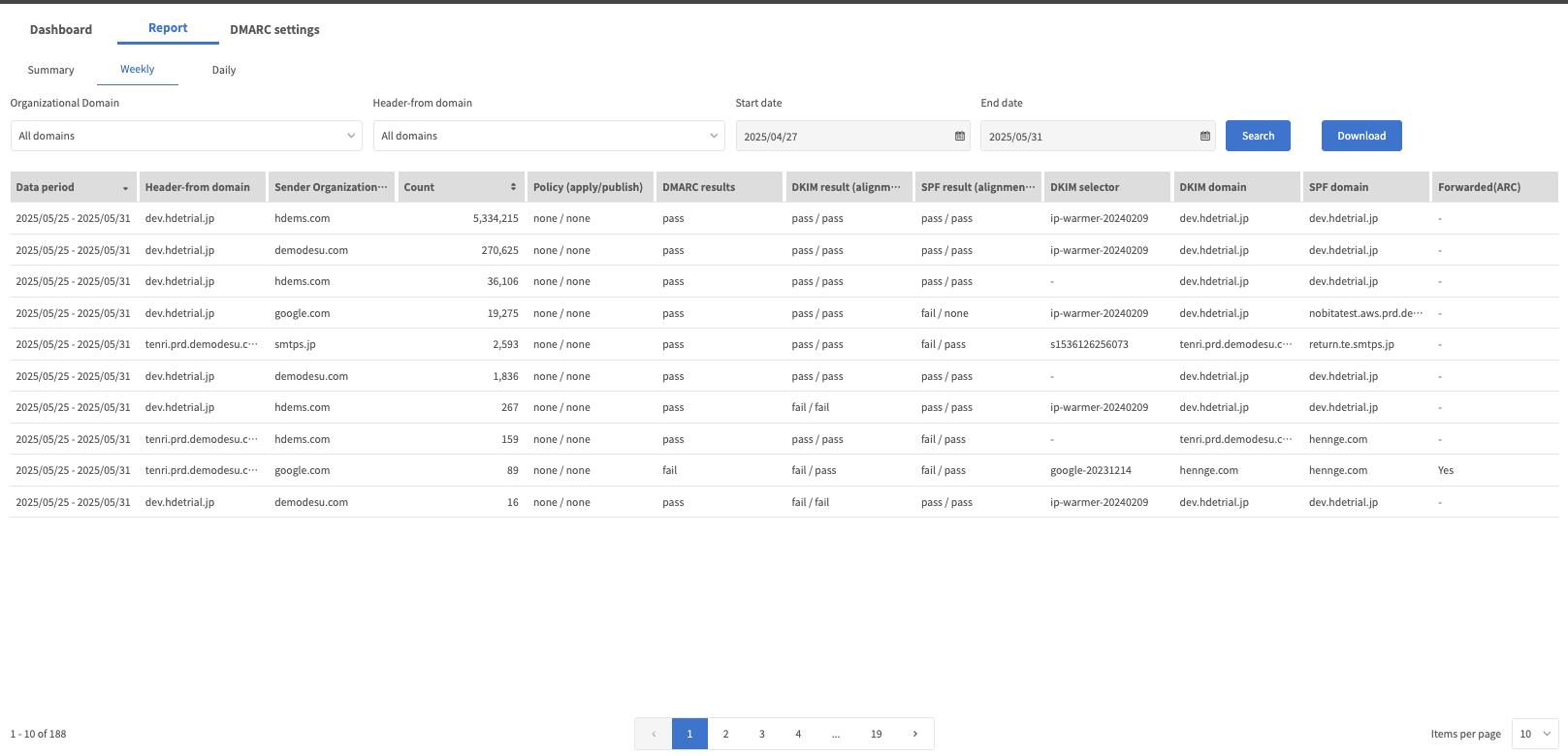Click DKIM selector s1536126256073

point(1089,345)
